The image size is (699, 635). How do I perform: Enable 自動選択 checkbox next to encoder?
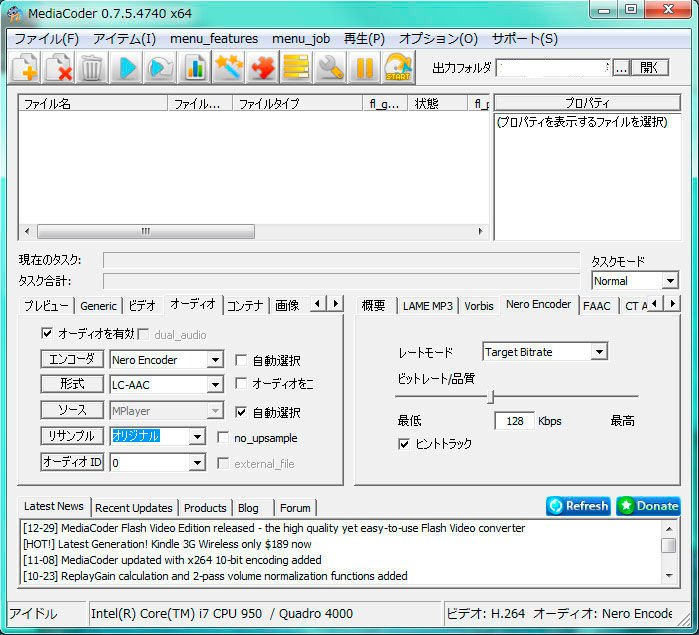(241, 360)
